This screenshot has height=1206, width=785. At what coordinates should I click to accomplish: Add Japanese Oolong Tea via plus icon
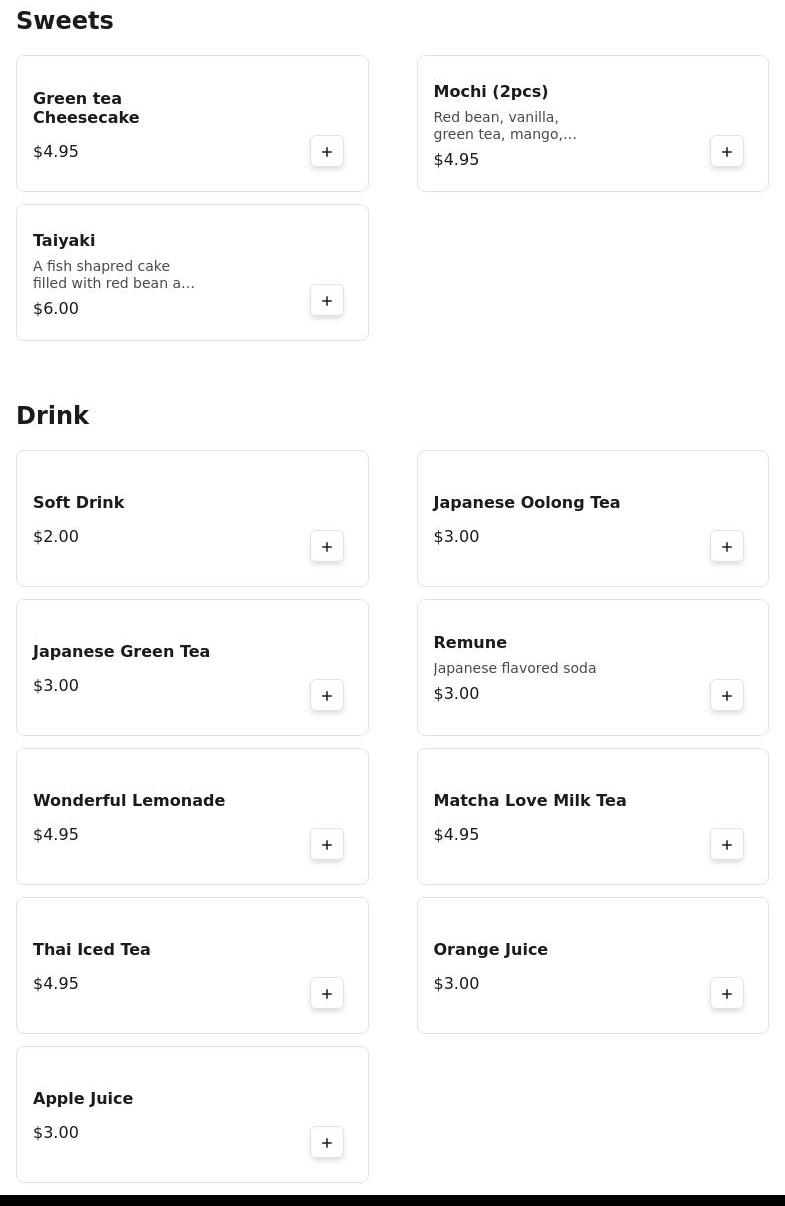pyautogui.click(x=727, y=547)
